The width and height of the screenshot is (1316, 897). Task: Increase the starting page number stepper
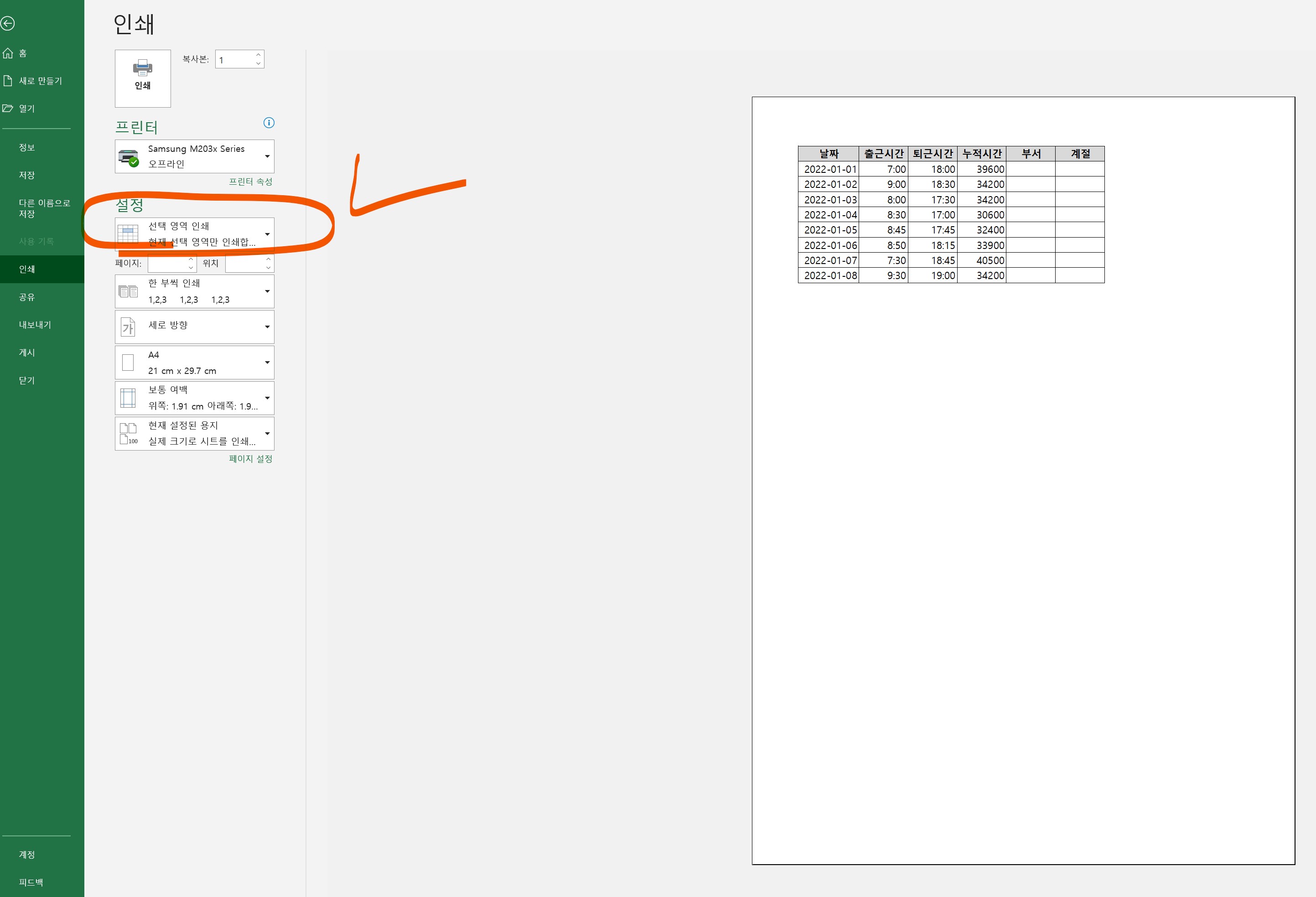point(191,259)
